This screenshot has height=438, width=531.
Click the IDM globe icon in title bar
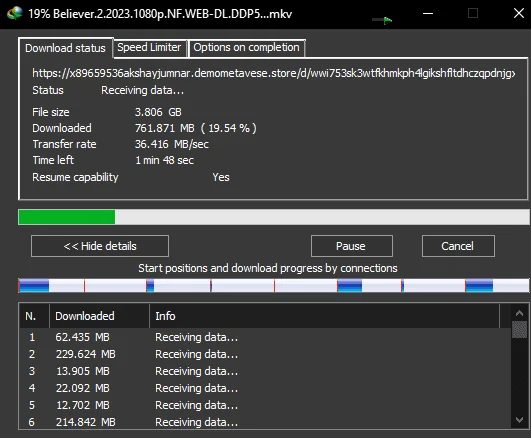15,14
